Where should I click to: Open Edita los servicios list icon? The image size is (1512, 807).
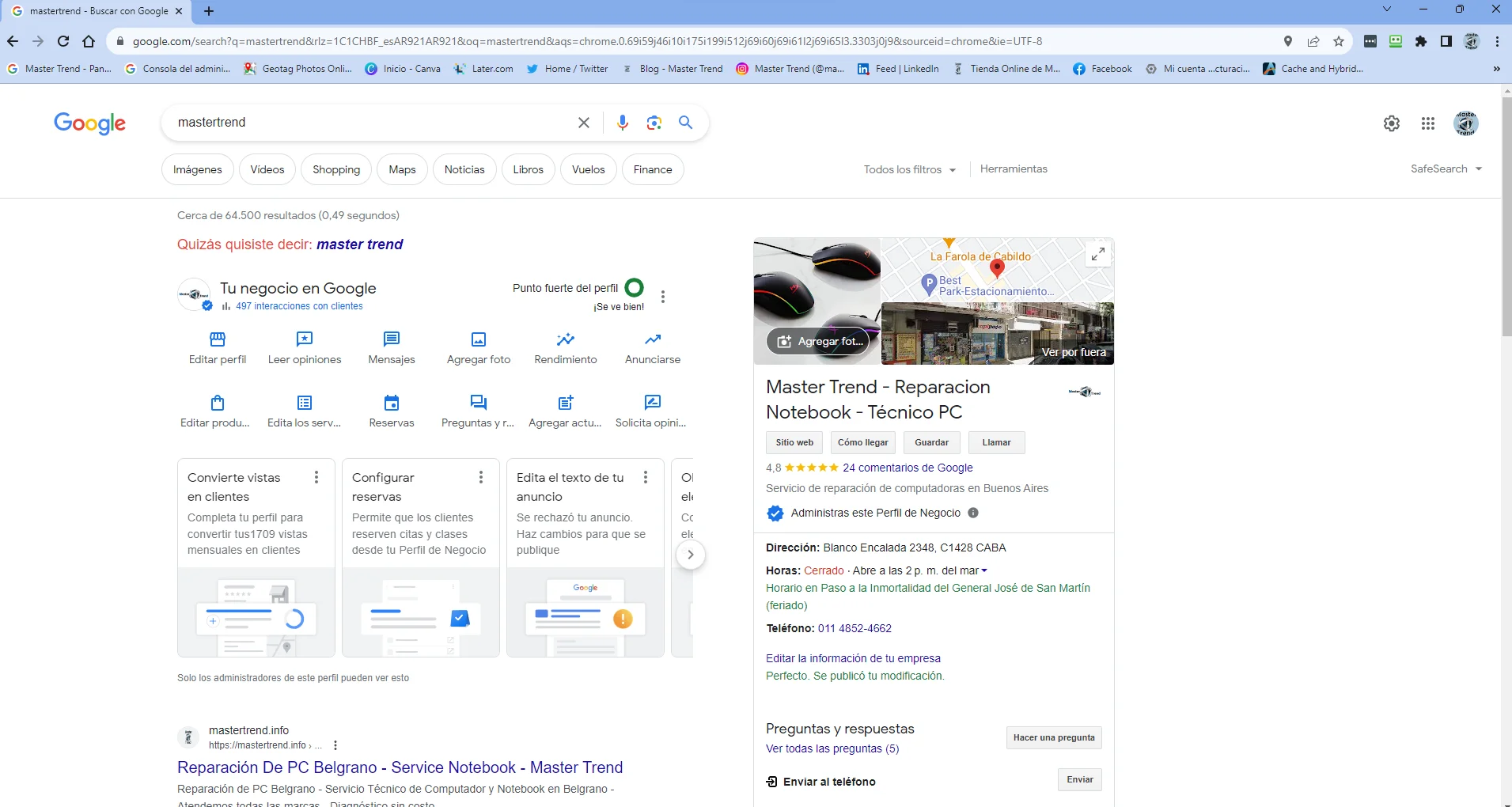point(305,403)
